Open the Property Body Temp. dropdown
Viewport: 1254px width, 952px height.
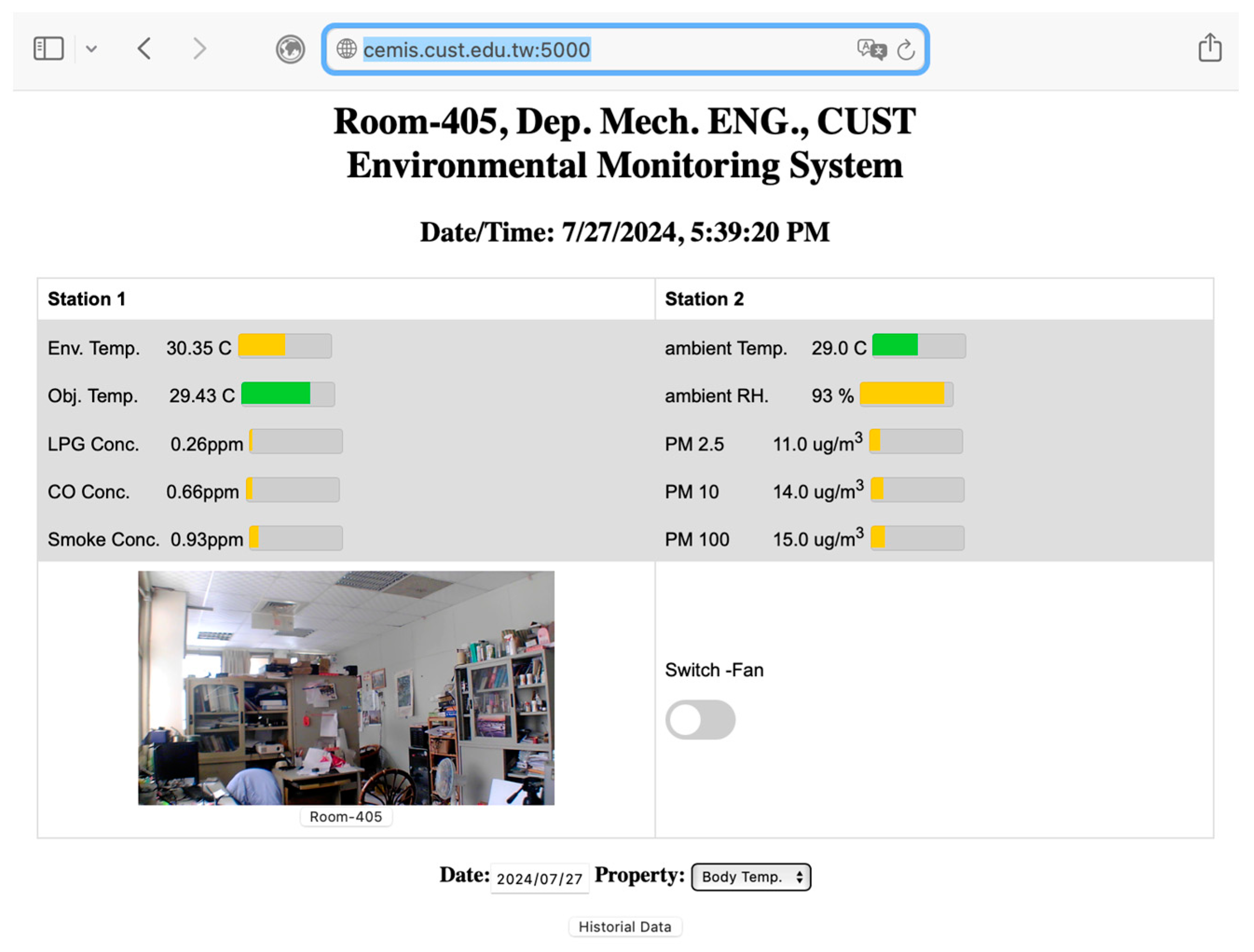coord(750,877)
